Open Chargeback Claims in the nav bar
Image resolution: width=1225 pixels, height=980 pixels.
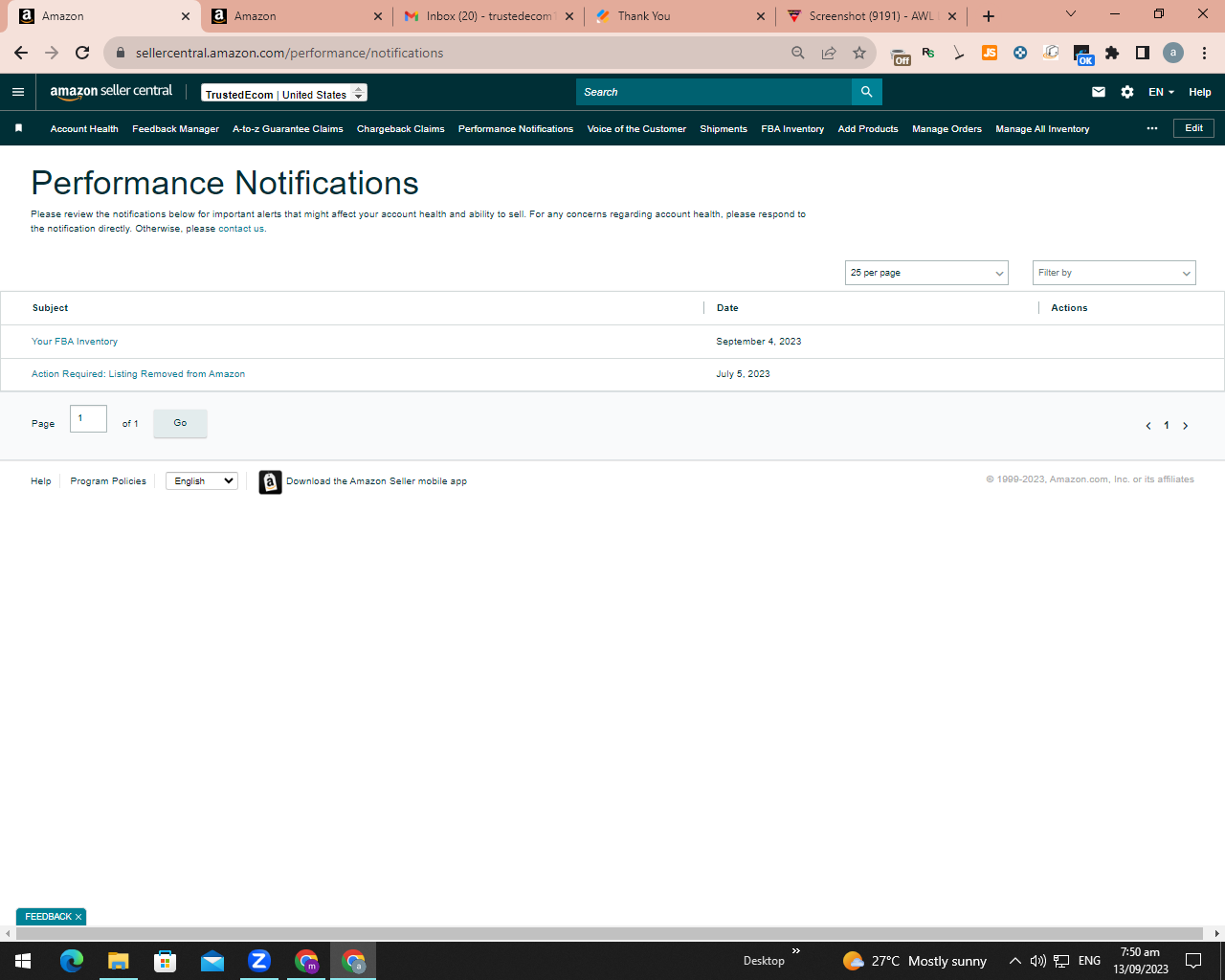tap(401, 128)
